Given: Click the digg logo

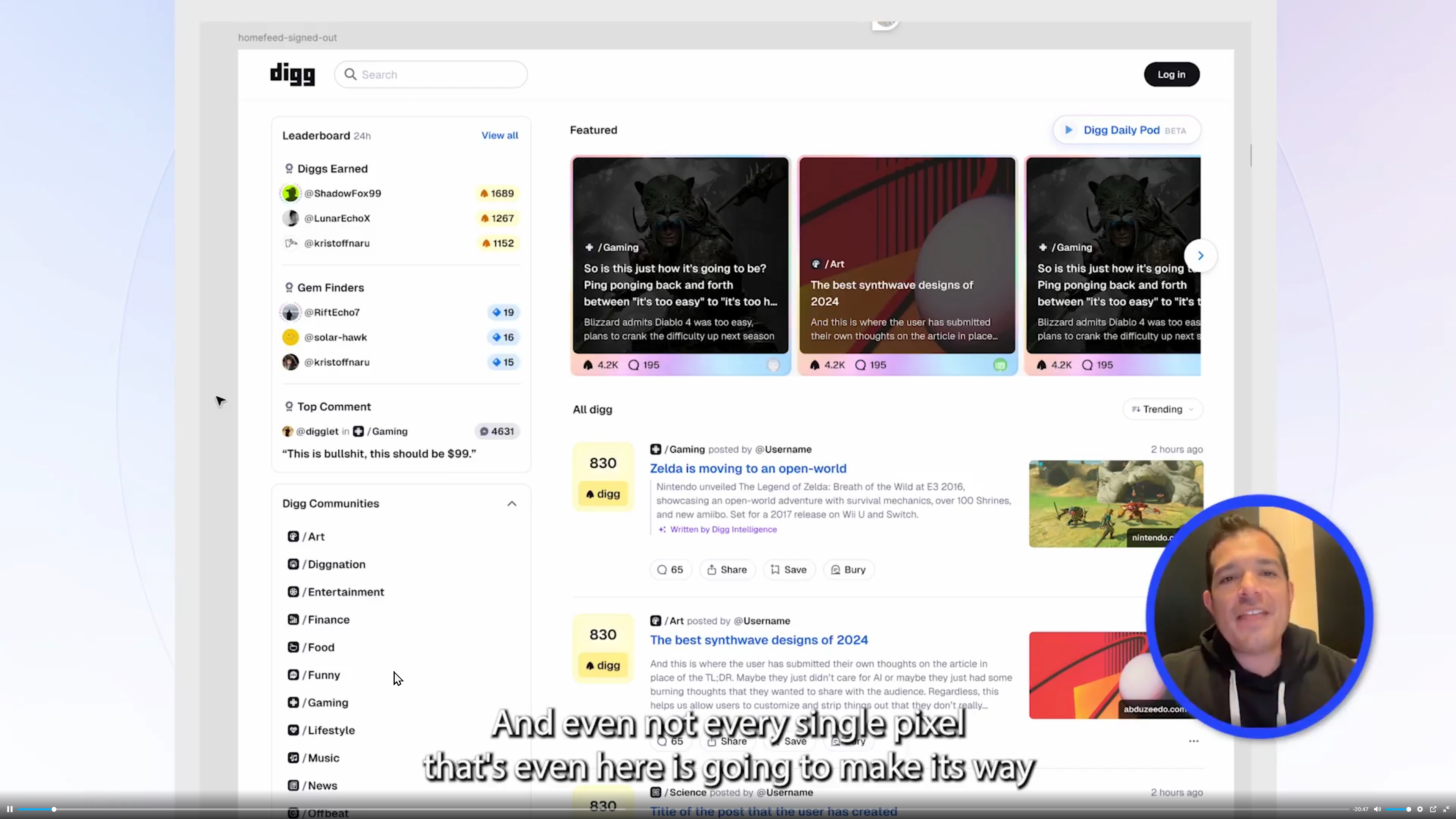Looking at the screenshot, I should 292,75.
